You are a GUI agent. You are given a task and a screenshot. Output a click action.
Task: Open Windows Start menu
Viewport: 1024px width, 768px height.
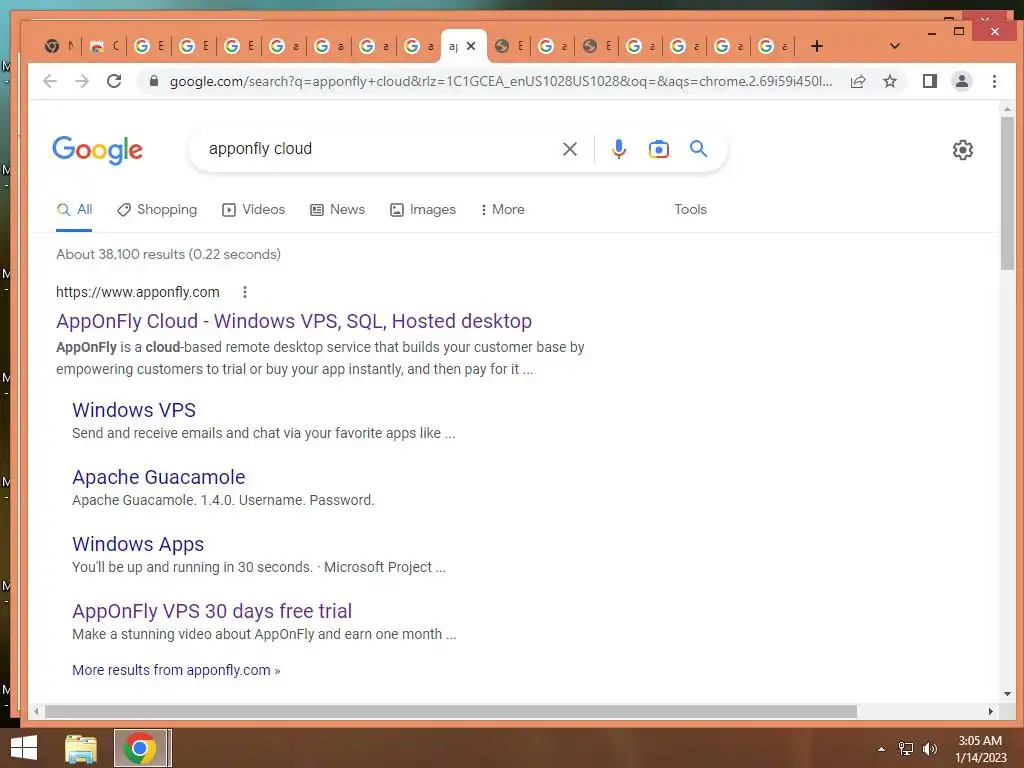[x=24, y=748]
